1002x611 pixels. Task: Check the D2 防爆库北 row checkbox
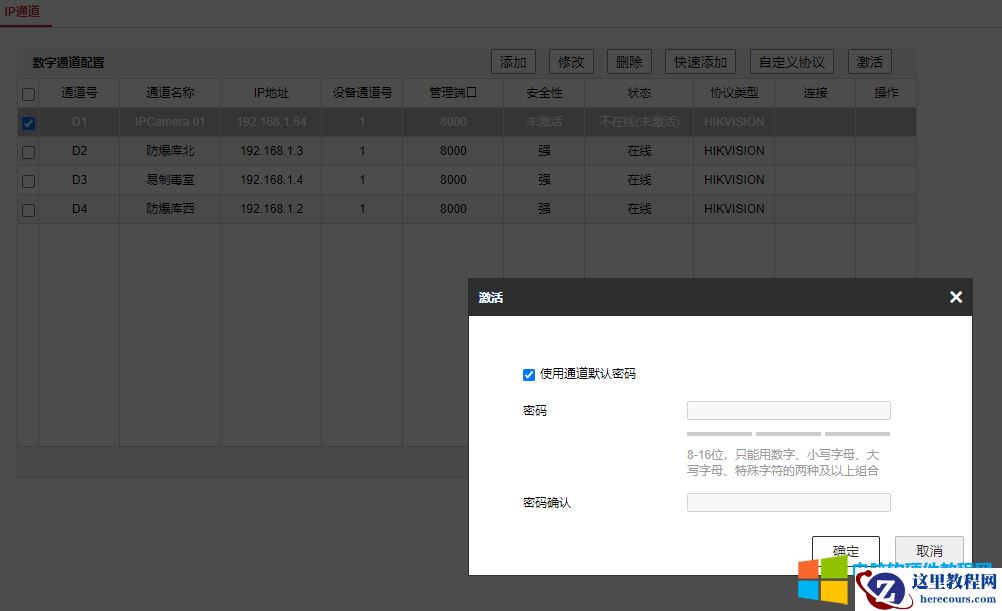point(28,151)
